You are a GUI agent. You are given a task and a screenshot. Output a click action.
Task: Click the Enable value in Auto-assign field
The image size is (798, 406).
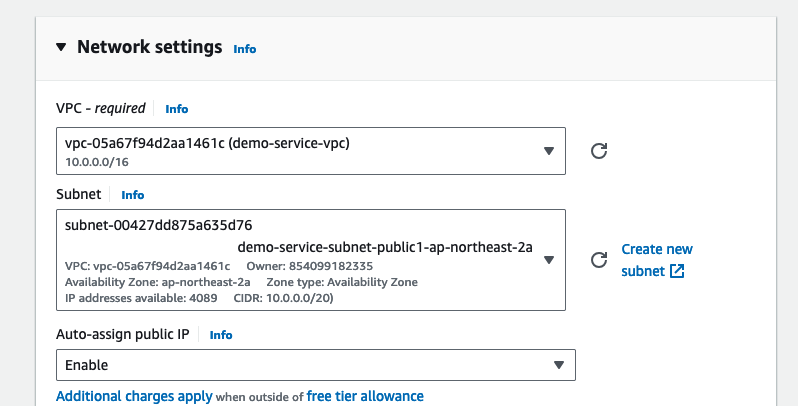pos(87,365)
